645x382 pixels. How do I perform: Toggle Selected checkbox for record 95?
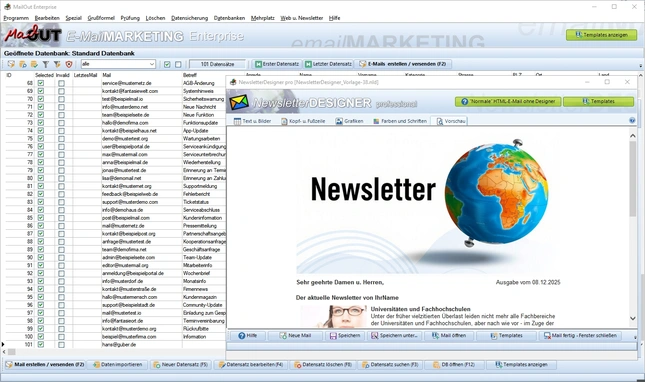coord(41,297)
